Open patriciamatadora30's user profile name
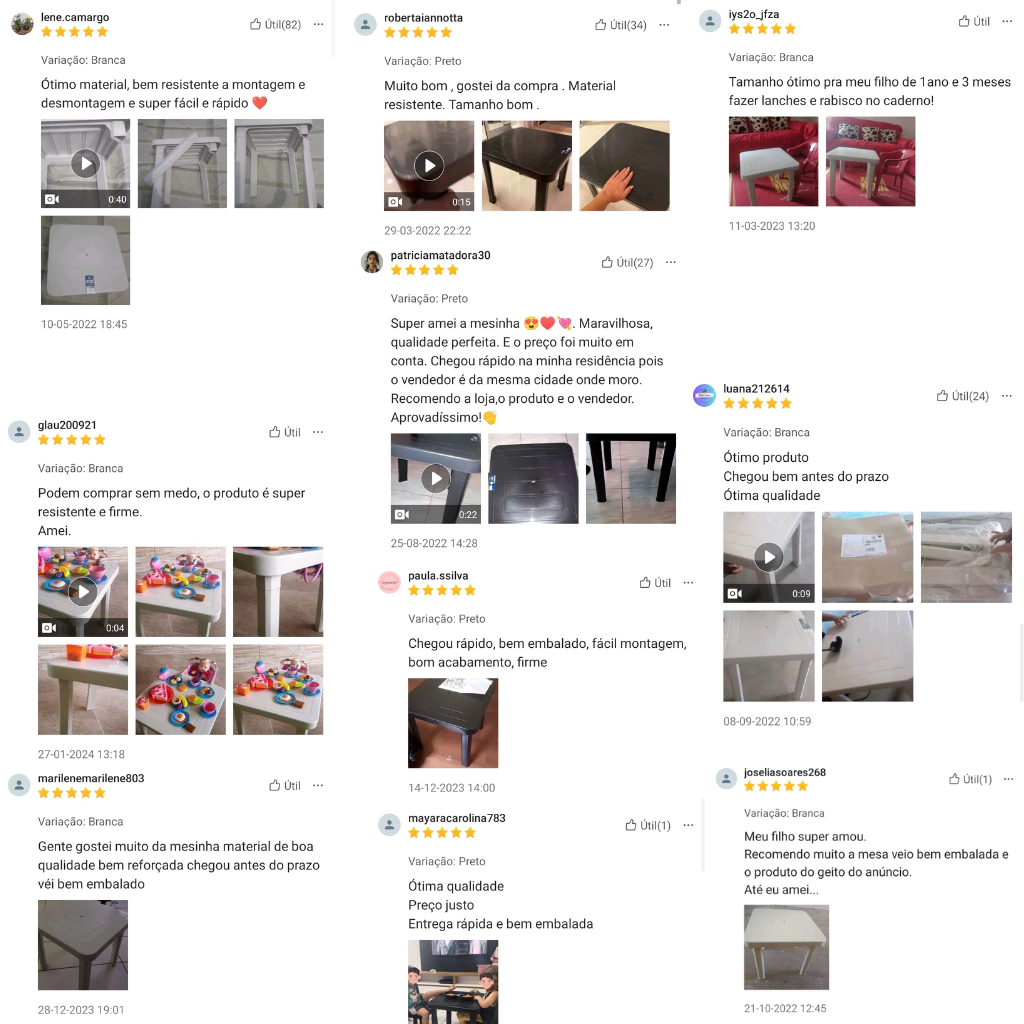1024x1024 pixels. [x=440, y=255]
